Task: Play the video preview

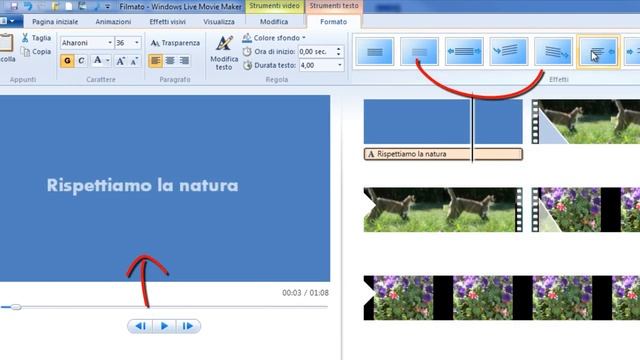Action: pyautogui.click(x=164, y=326)
